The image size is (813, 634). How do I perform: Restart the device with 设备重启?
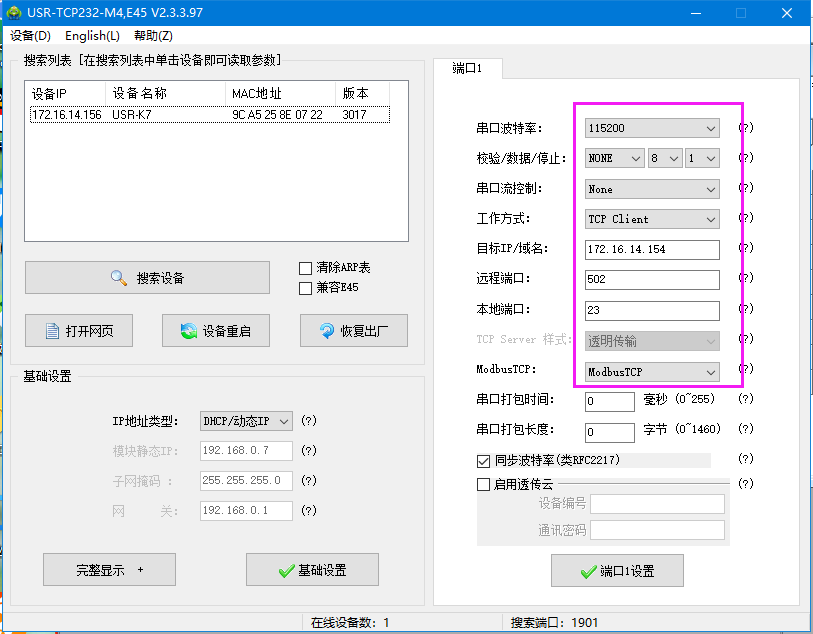coord(216,331)
